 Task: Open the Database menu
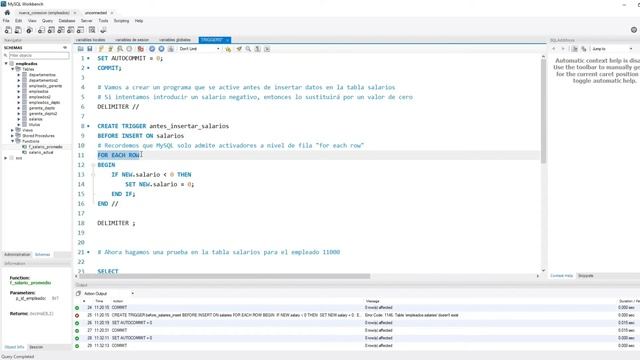67,21
